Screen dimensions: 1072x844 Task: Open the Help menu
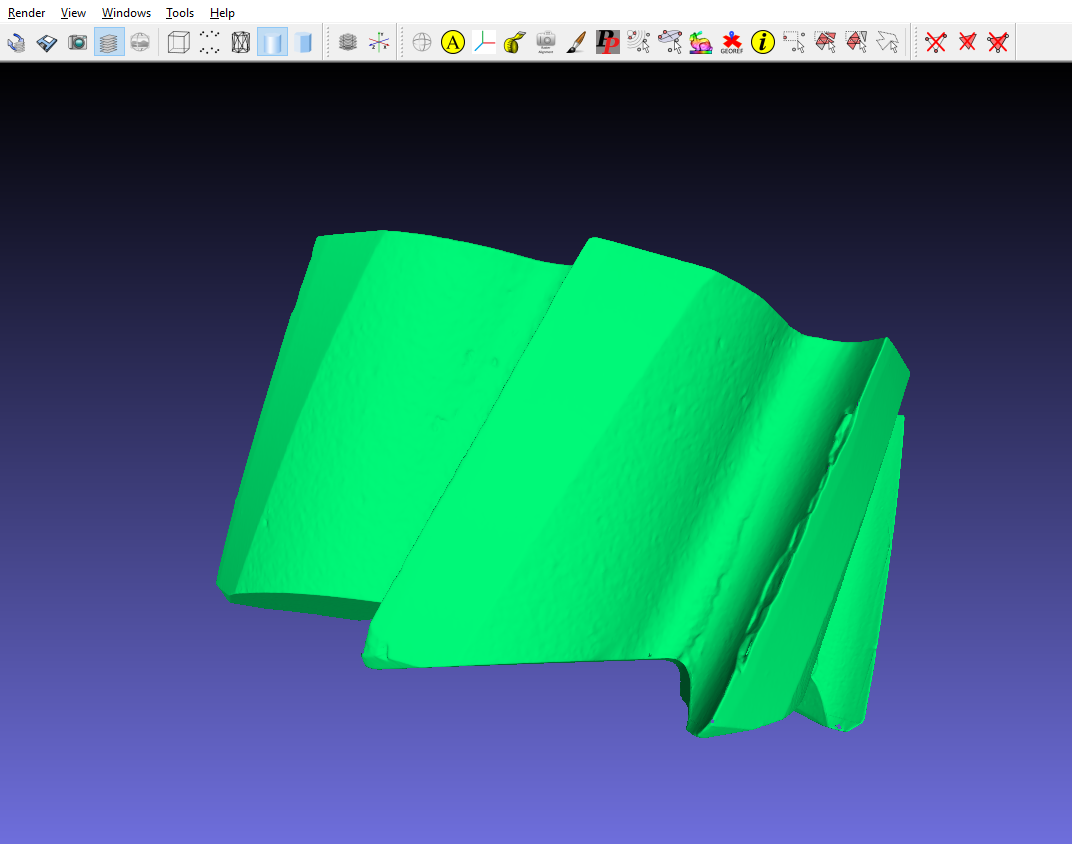pos(222,13)
